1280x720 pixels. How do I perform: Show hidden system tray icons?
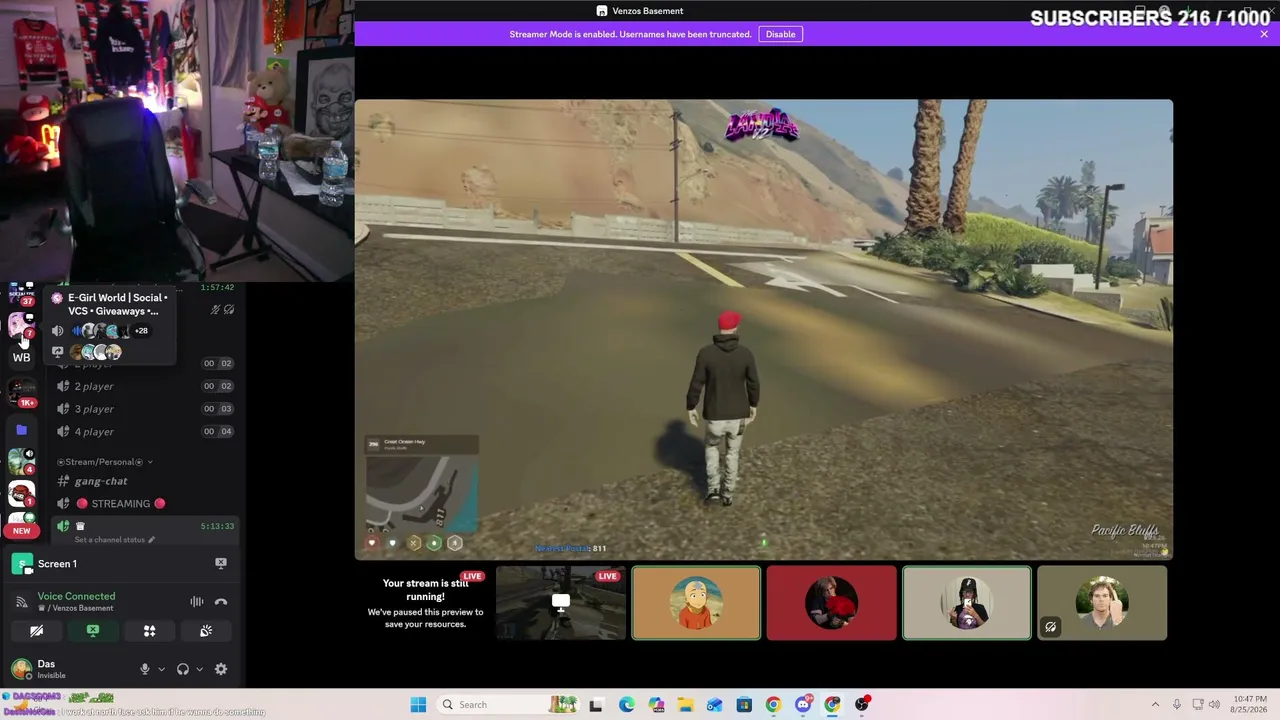[x=1155, y=705]
